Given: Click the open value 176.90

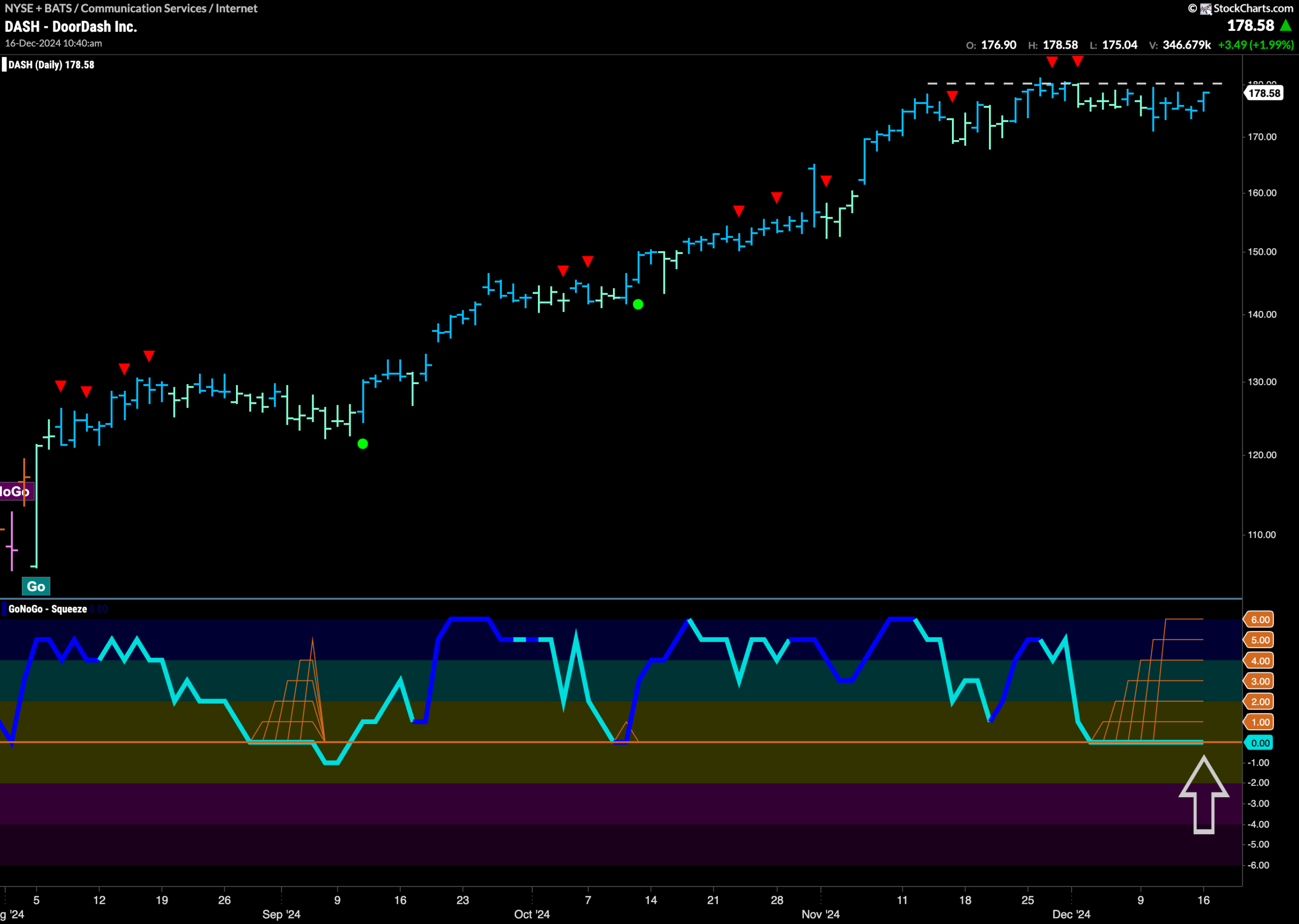Looking at the screenshot, I should pos(999,45).
